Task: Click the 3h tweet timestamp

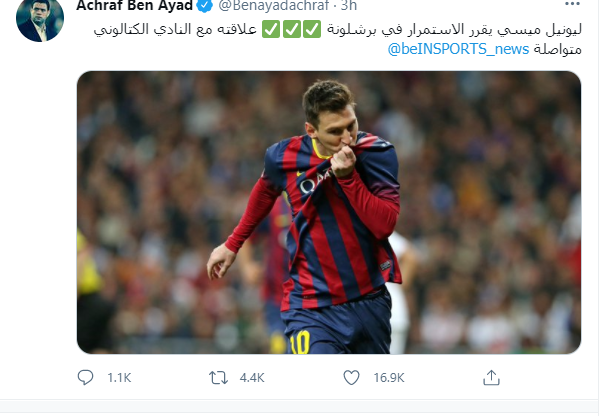Action: click(x=349, y=5)
